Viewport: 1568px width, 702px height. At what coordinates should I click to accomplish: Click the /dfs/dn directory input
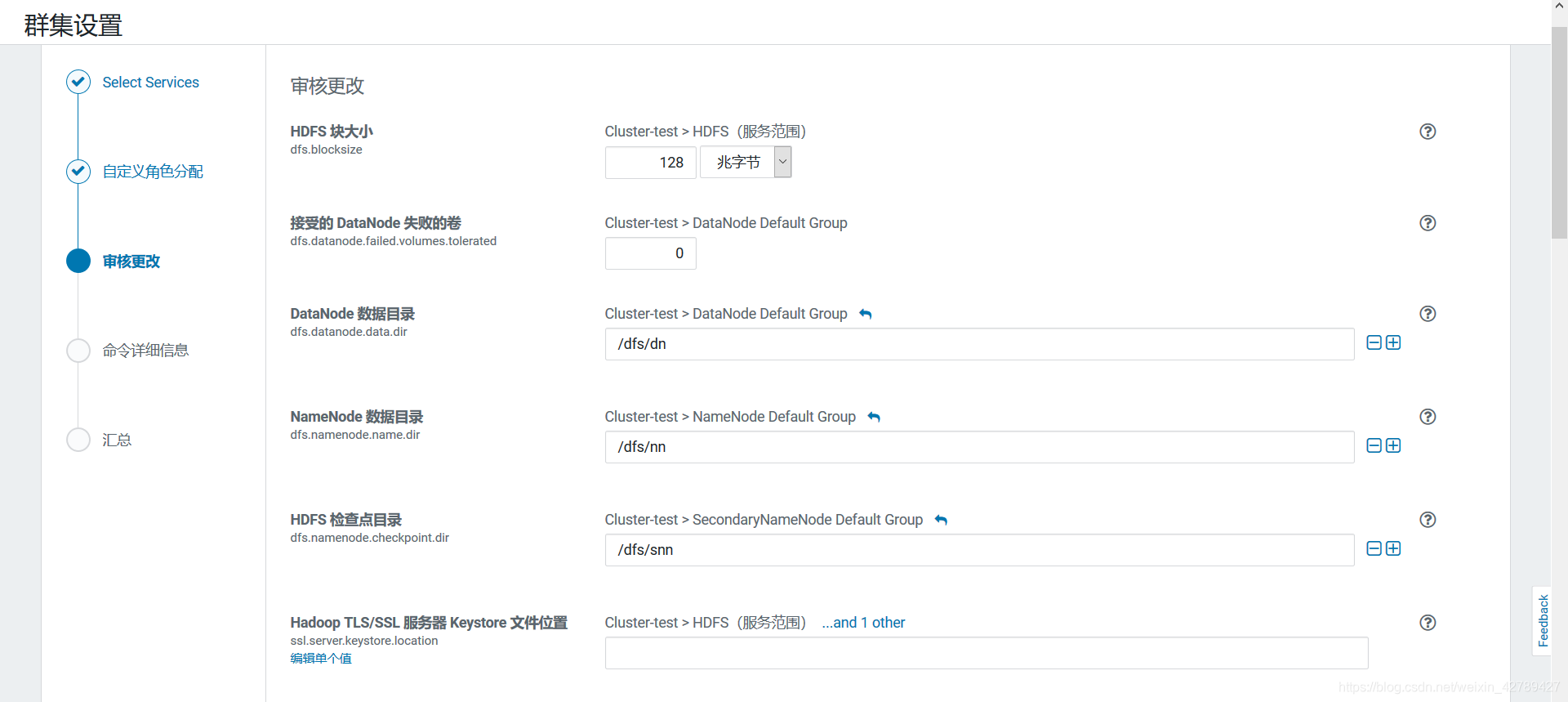[980, 344]
